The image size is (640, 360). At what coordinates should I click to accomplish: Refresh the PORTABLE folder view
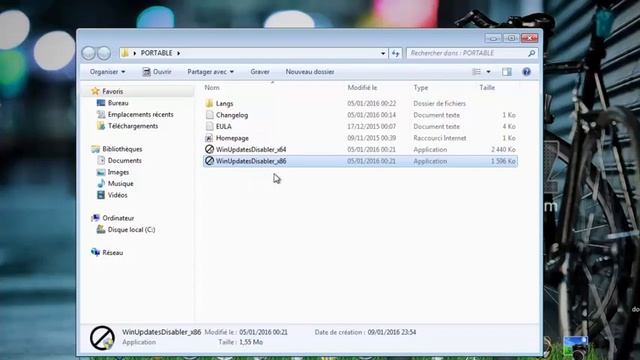click(x=395, y=53)
